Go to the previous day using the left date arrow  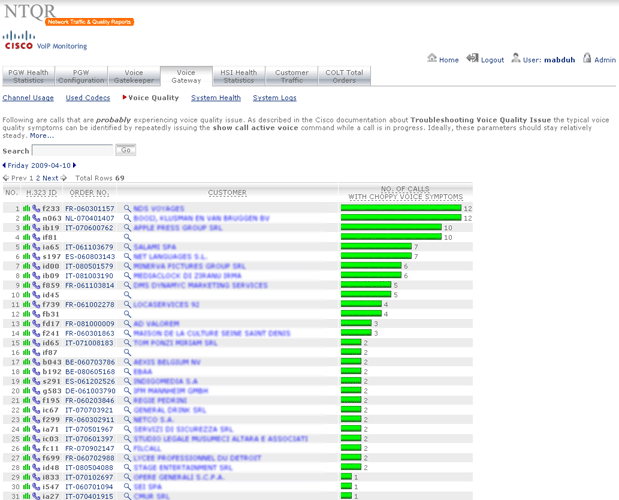click(x=4, y=166)
